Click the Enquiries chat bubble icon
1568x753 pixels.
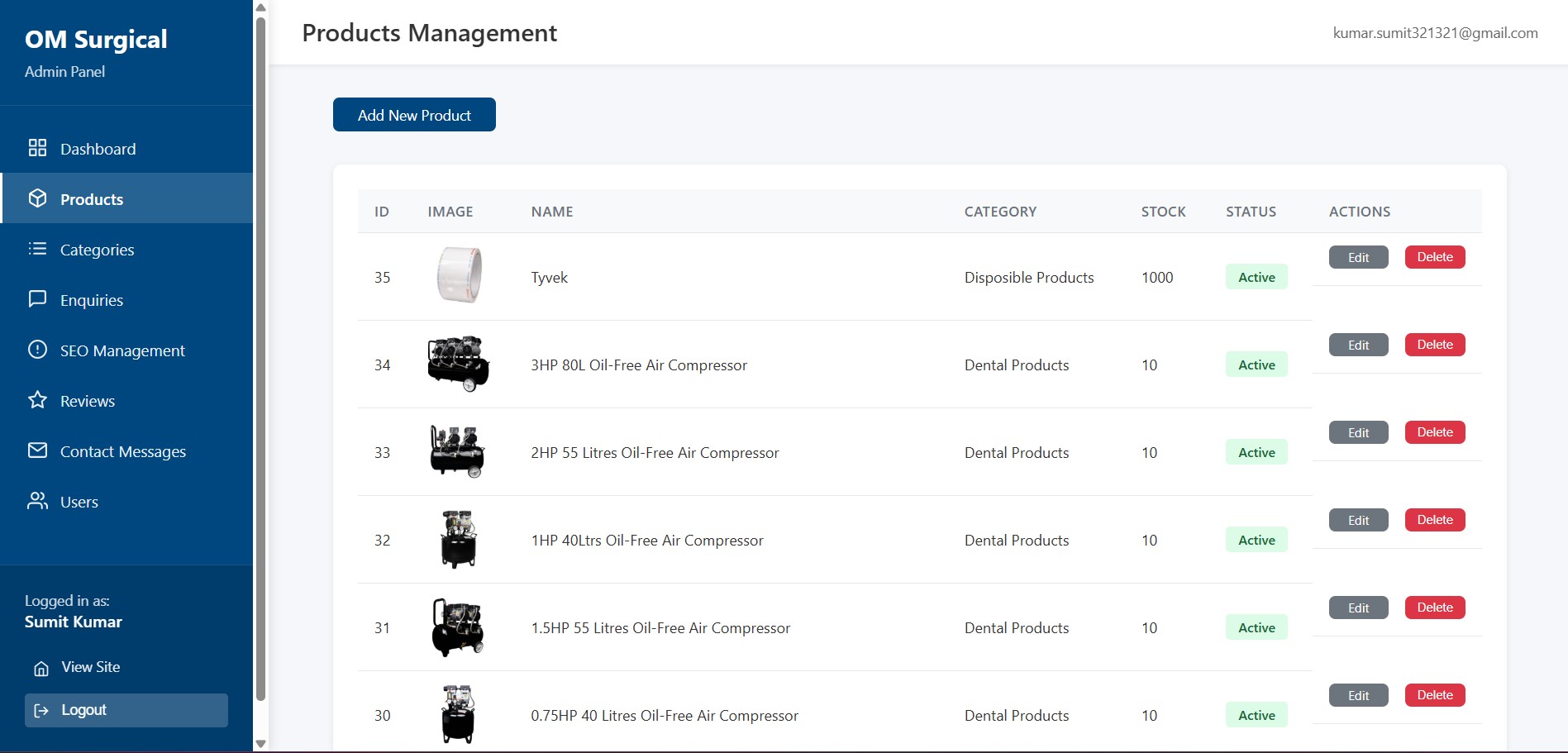pos(37,299)
